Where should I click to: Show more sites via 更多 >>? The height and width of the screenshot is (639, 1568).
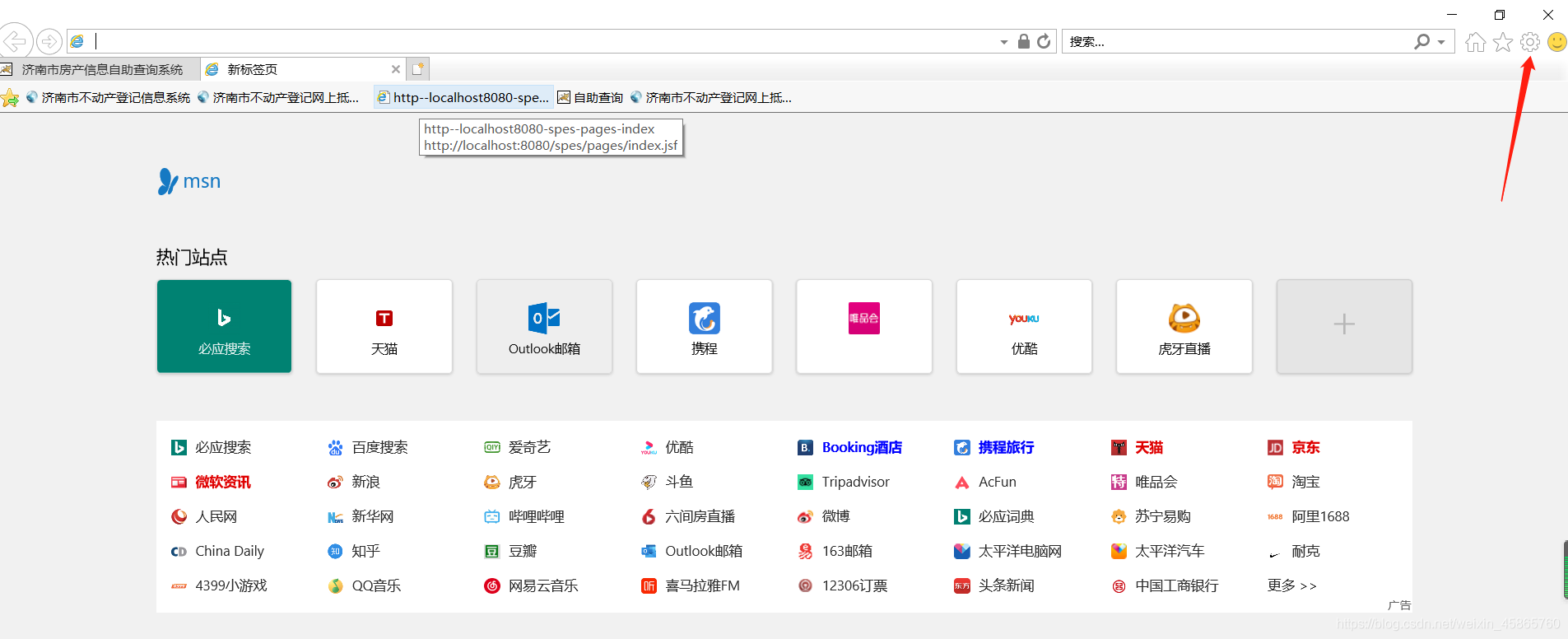(1292, 585)
